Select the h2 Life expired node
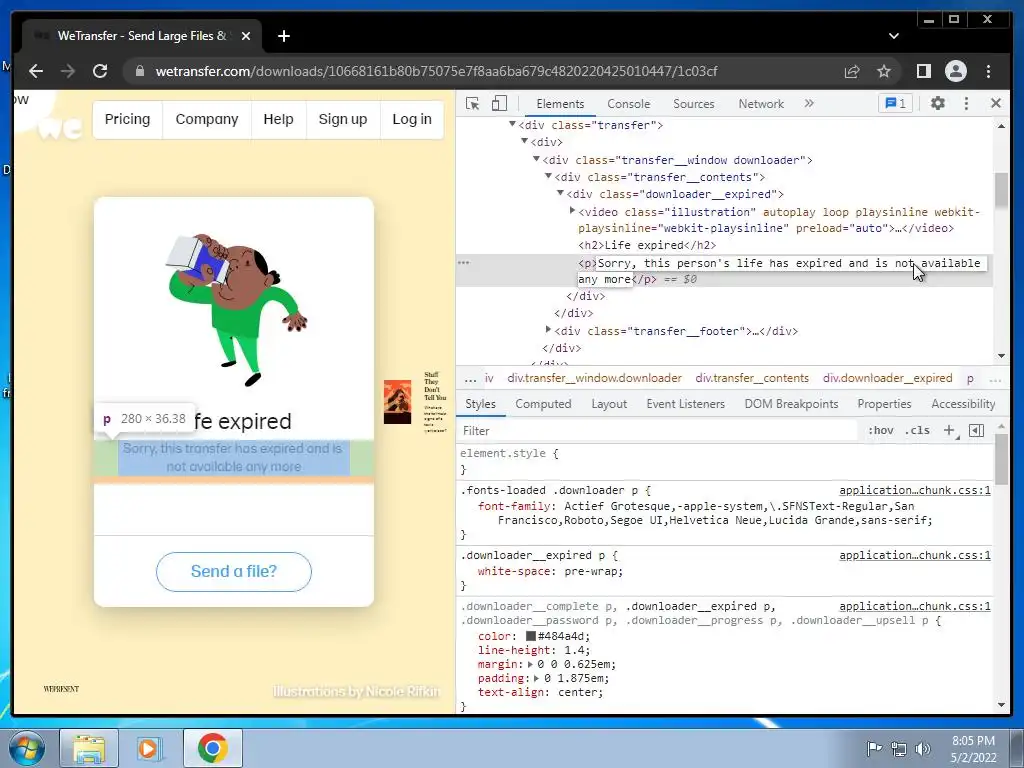 (x=647, y=246)
